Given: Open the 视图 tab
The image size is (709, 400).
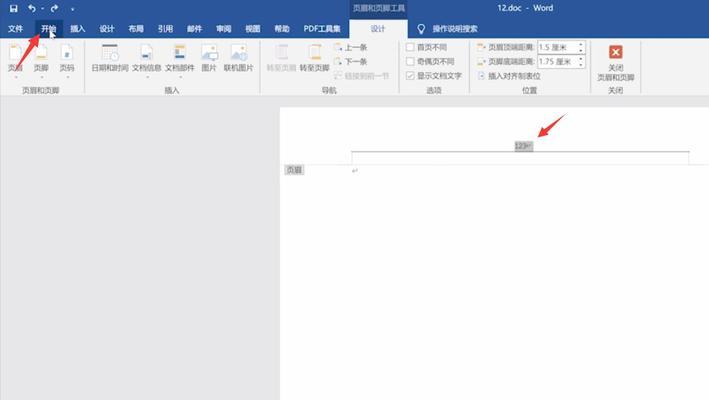Looking at the screenshot, I should tap(252, 28).
